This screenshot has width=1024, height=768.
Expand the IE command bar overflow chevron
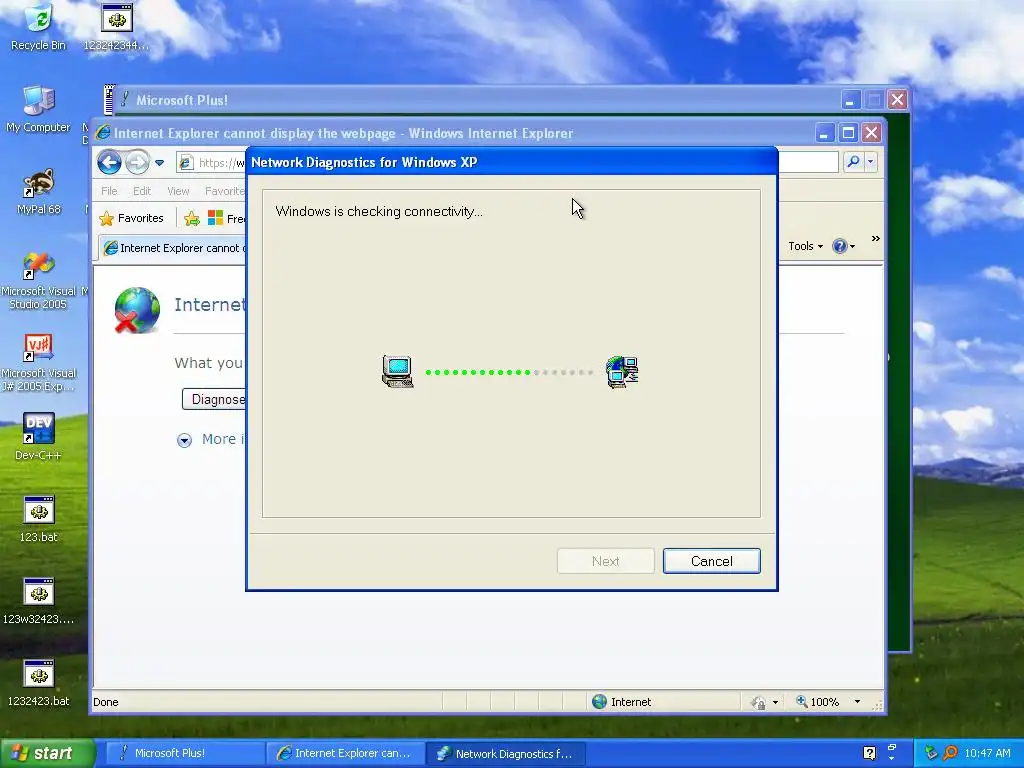(875, 239)
